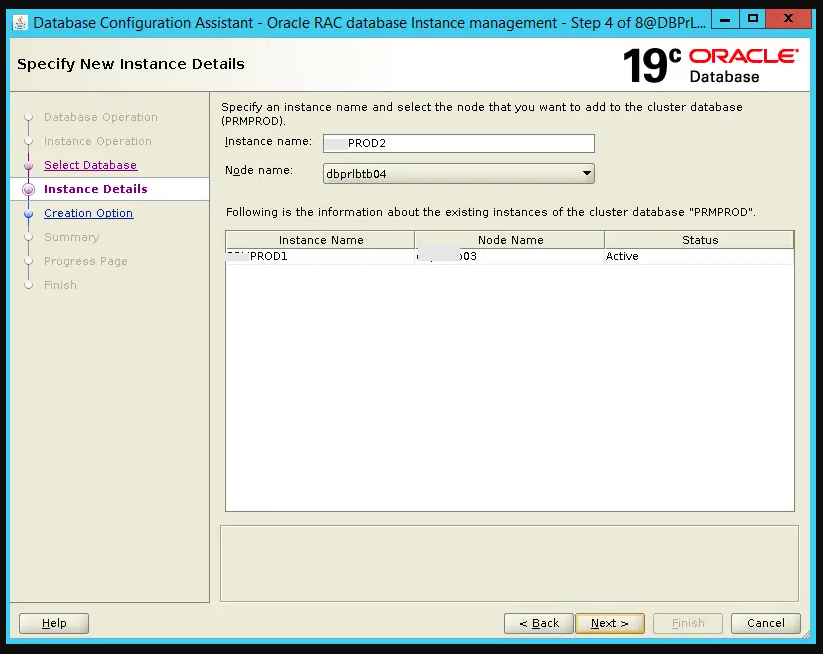This screenshot has width=823, height=654.
Task: Click the Status column header
Action: pyautogui.click(x=700, y=240)
